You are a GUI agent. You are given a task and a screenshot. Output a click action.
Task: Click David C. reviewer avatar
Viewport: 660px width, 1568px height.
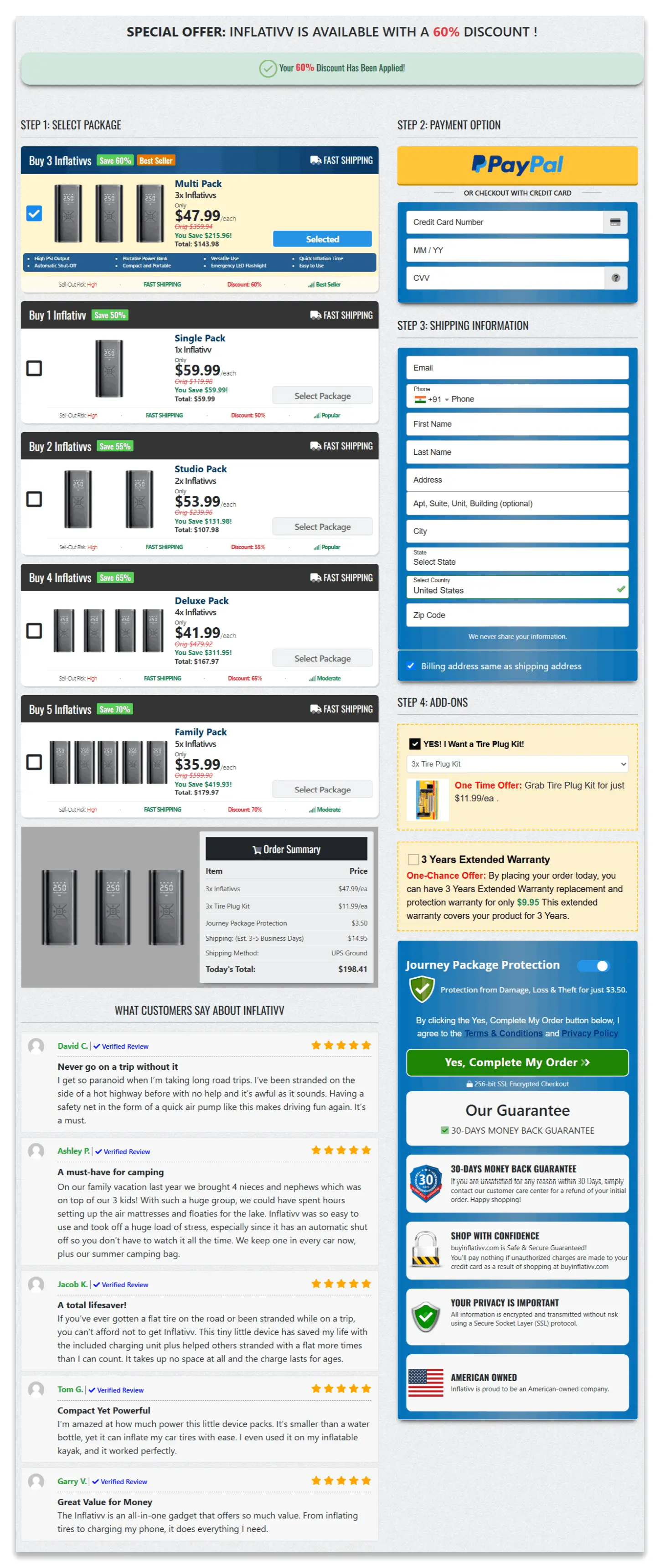[x=36, y=1046]
